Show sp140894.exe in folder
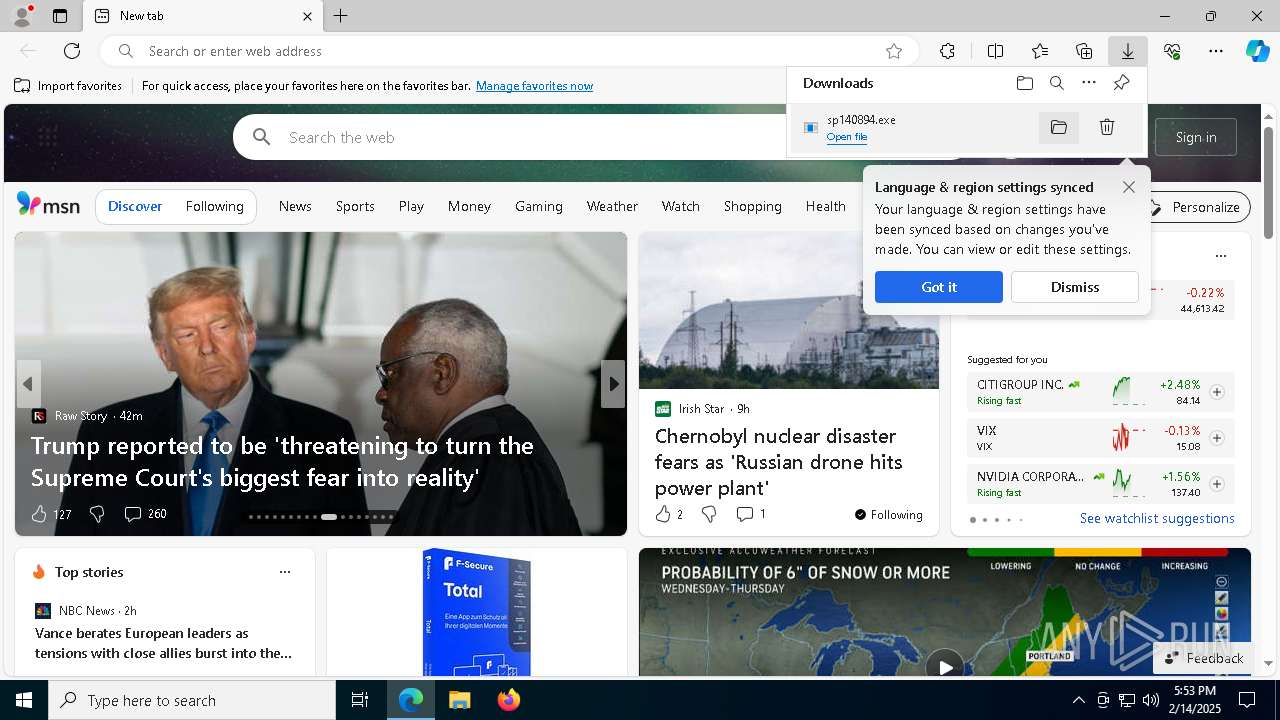Screen dimensions: 1280x720 pos(1059,127)
